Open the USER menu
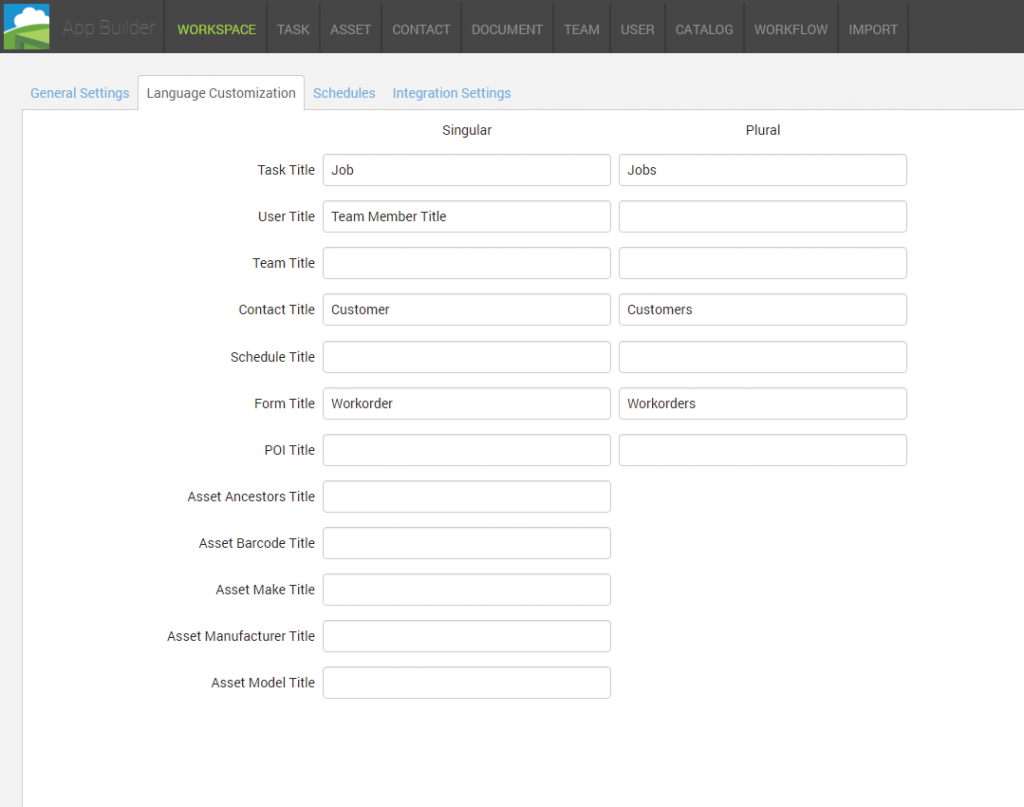Viewport: 1024px width, 807px height. click(637, 30)
